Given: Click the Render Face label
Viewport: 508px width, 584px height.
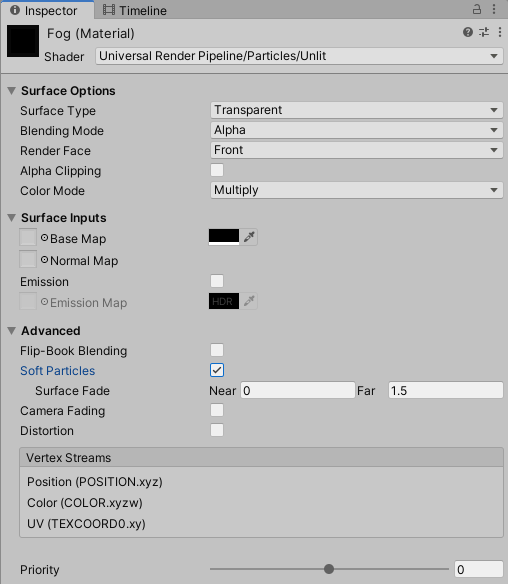Looking at the screenshot, I should tap(55, 151).
